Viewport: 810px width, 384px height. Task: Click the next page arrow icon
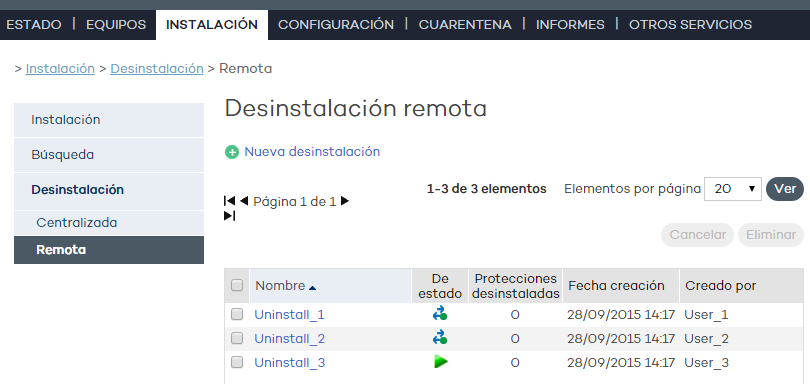[x=345, y=201]
